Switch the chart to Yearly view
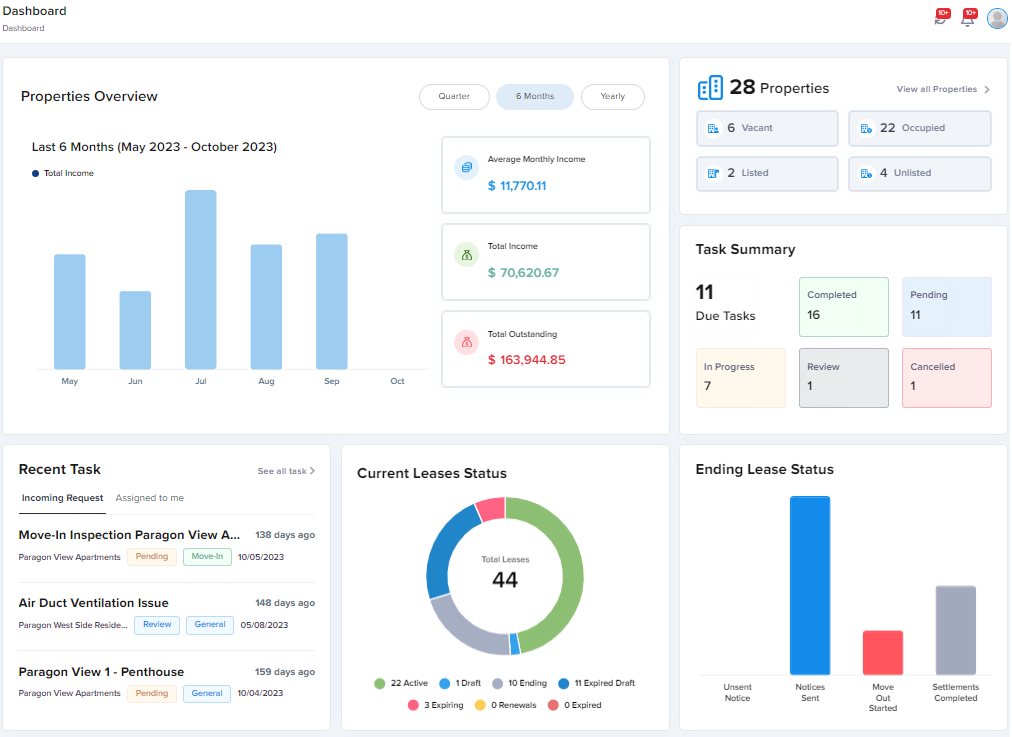The image size is (1012, 737). point(612,96)
